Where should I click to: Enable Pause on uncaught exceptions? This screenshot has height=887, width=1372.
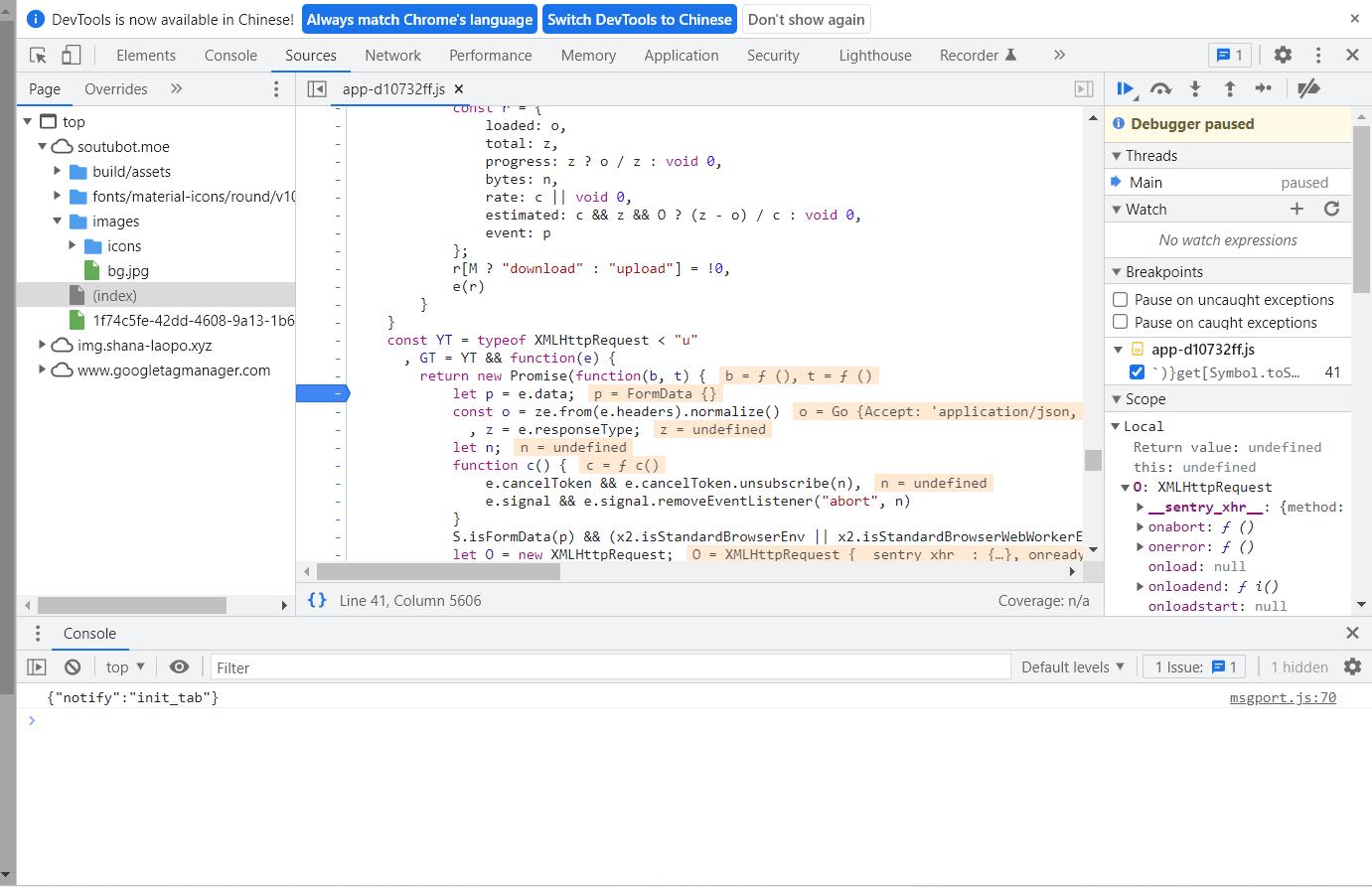1121,299
